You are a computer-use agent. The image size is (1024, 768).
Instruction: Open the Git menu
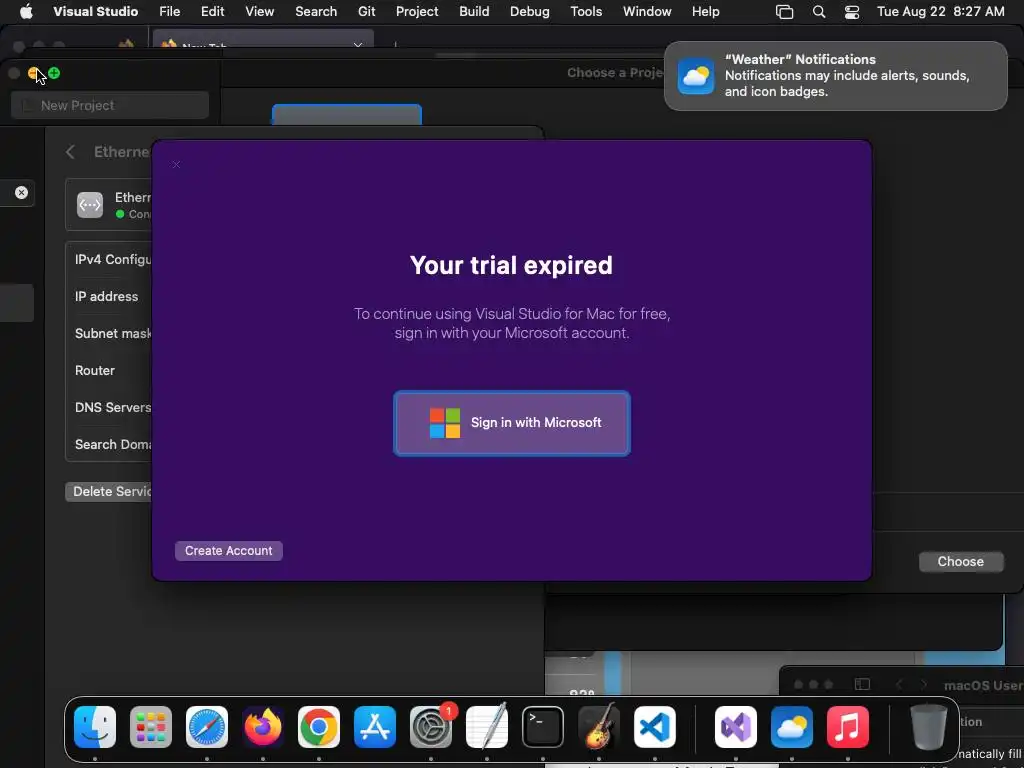366,11
